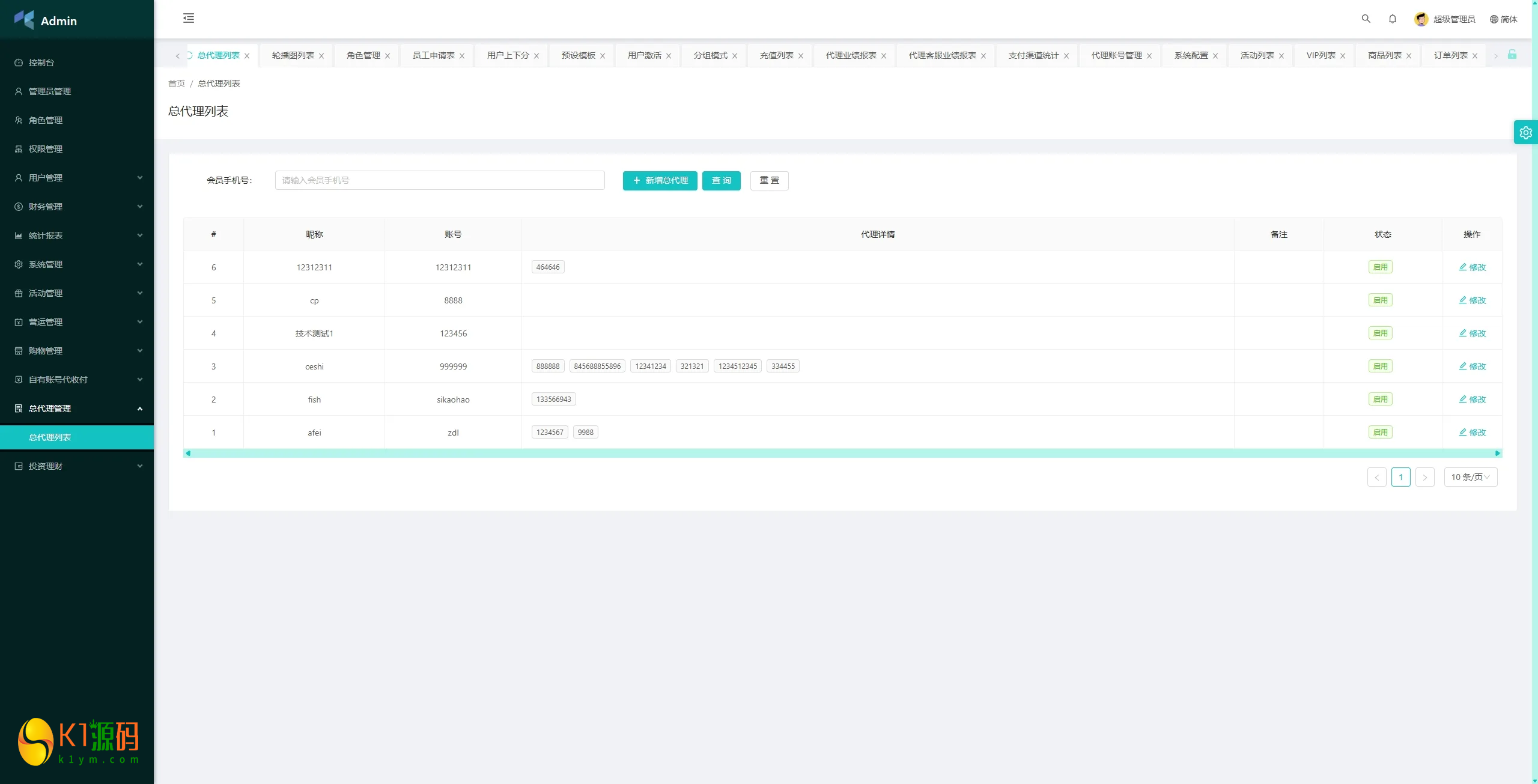Image resolution: width=1538 pixels, height=784 pixels.
Task: Click the green lock icon beside tabs
Action: click(1512, 55)
